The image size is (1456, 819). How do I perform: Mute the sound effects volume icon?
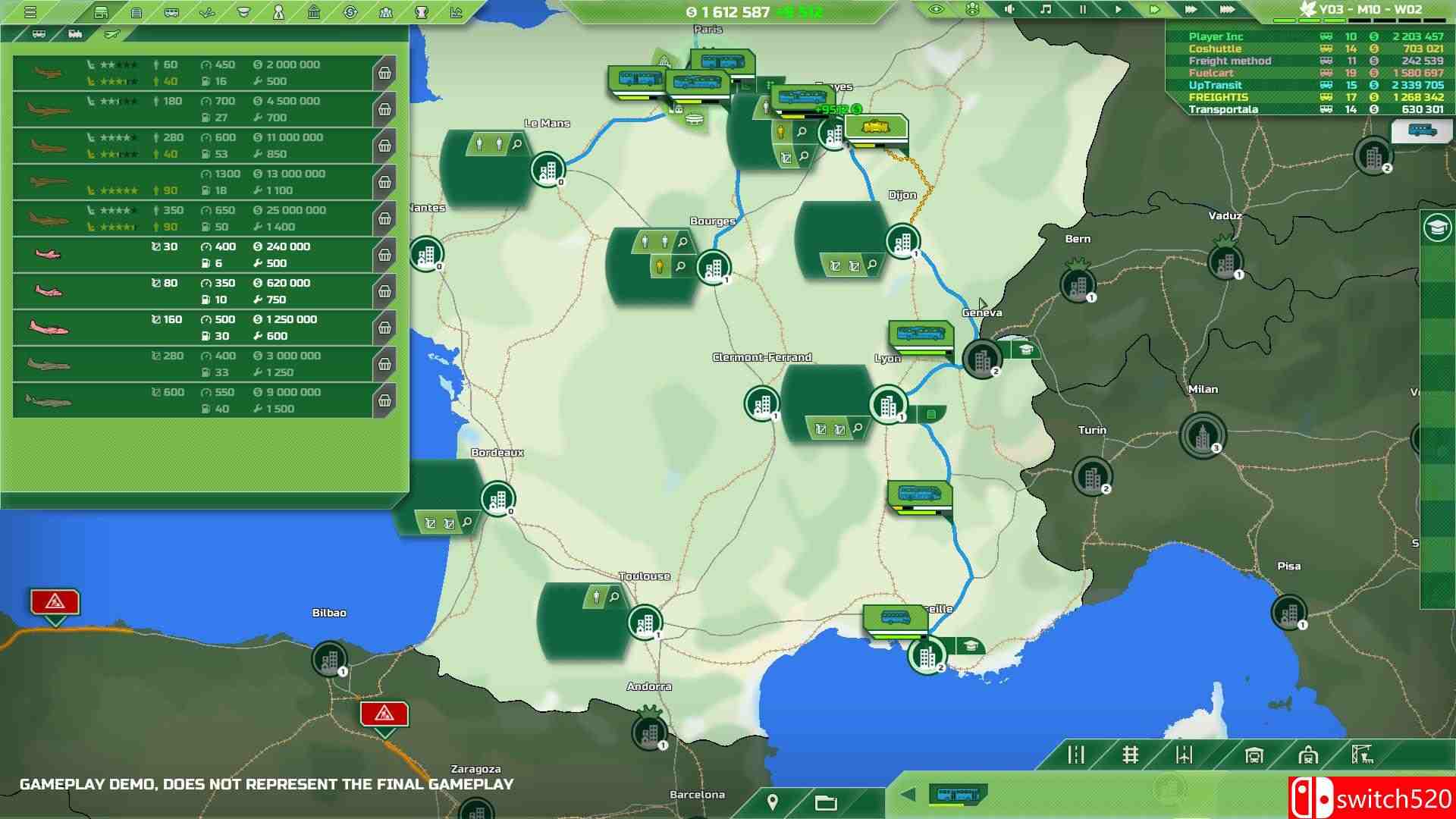coord(1008,10)
